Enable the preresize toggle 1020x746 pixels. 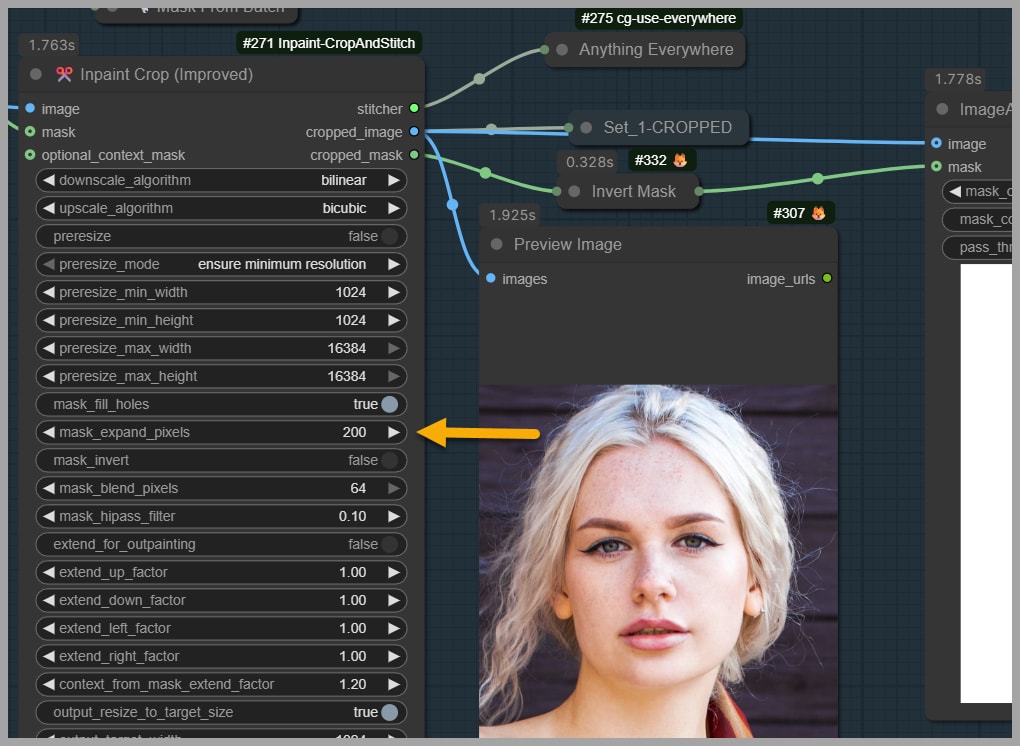(x=389, y=236)
